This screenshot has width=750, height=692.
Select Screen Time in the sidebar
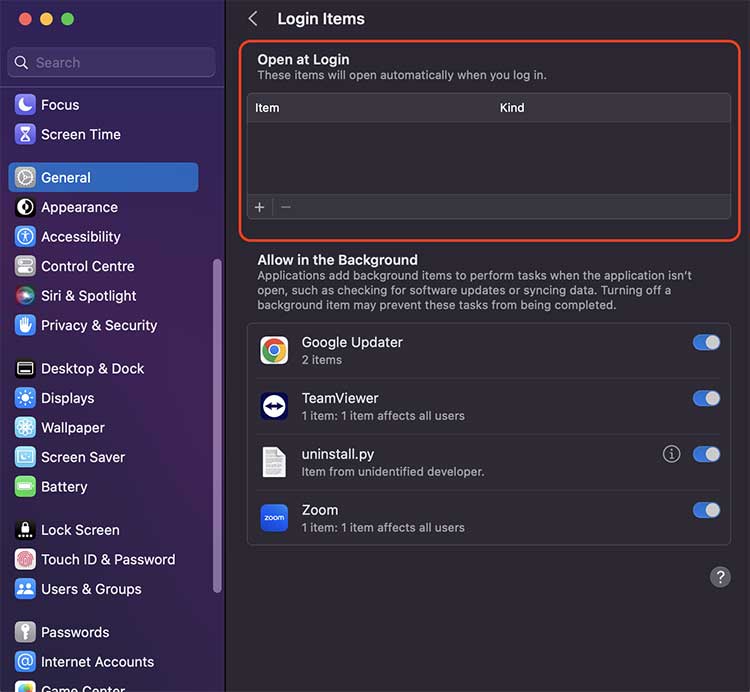(x=103, y=134)
